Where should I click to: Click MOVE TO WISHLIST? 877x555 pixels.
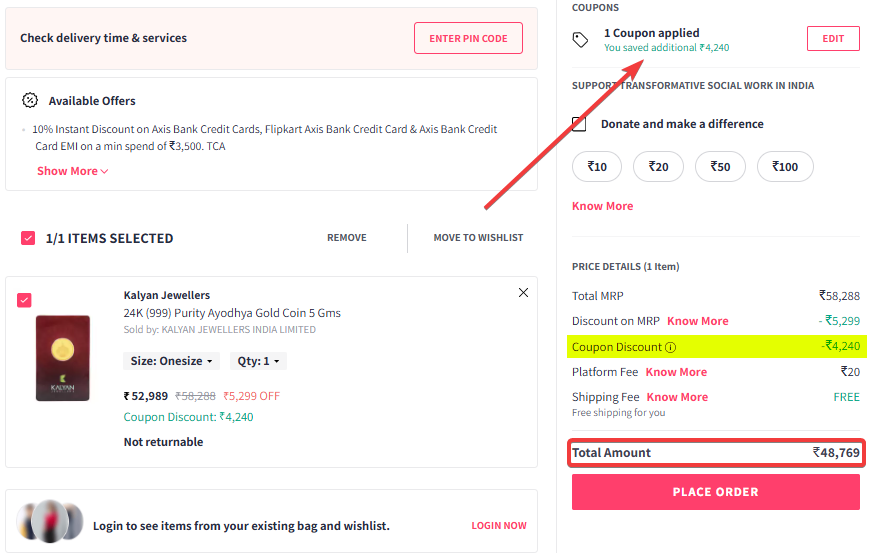point(478,238)
